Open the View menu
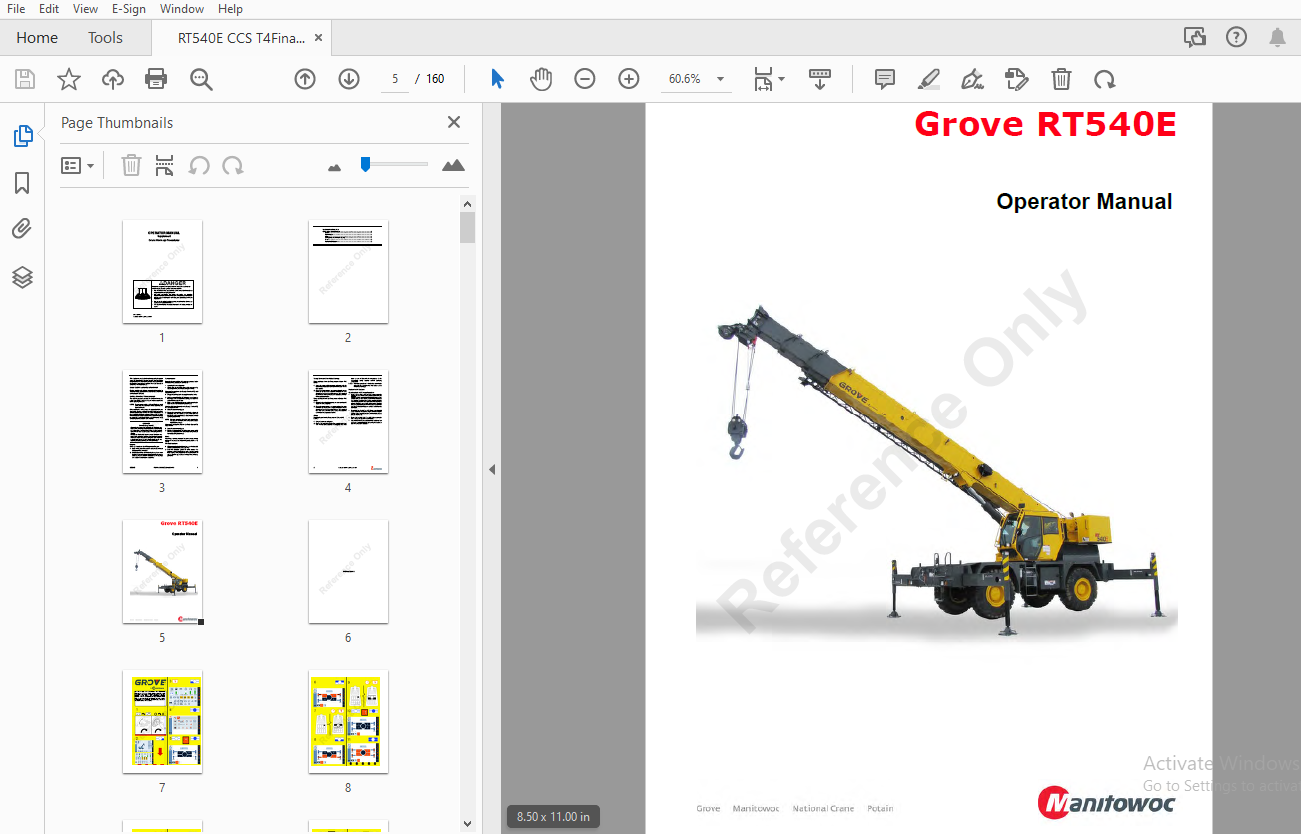 coord(85,9)
